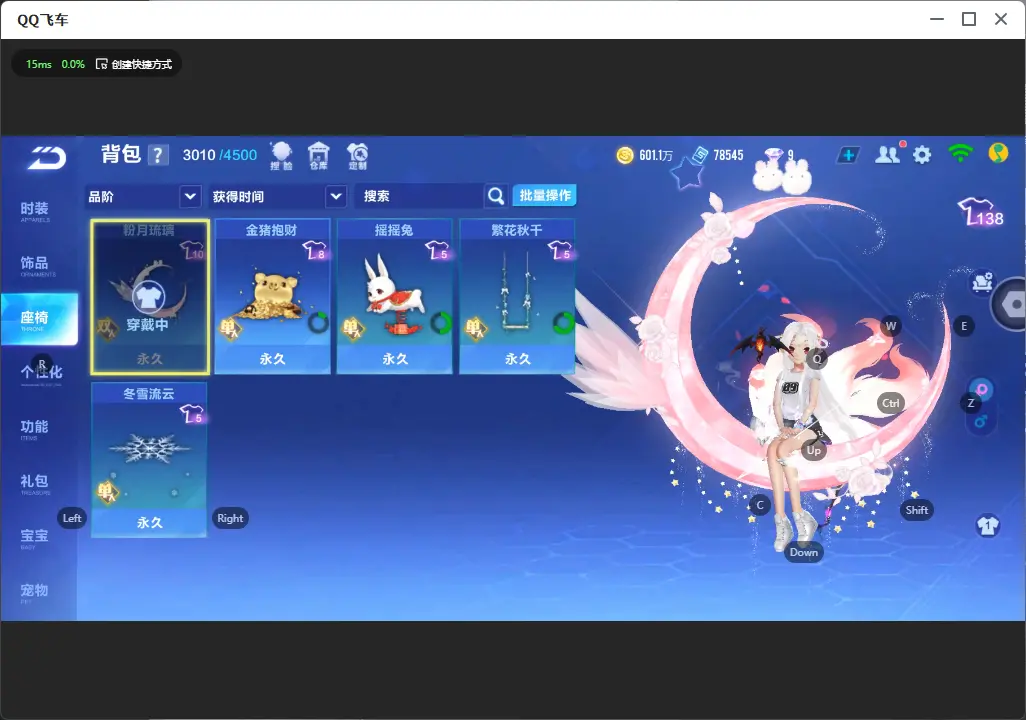Click the 创建快捷方式 shortcut icon
Image resolution: width=1026 pixels, height=720 pixels.
click(101, 64)
